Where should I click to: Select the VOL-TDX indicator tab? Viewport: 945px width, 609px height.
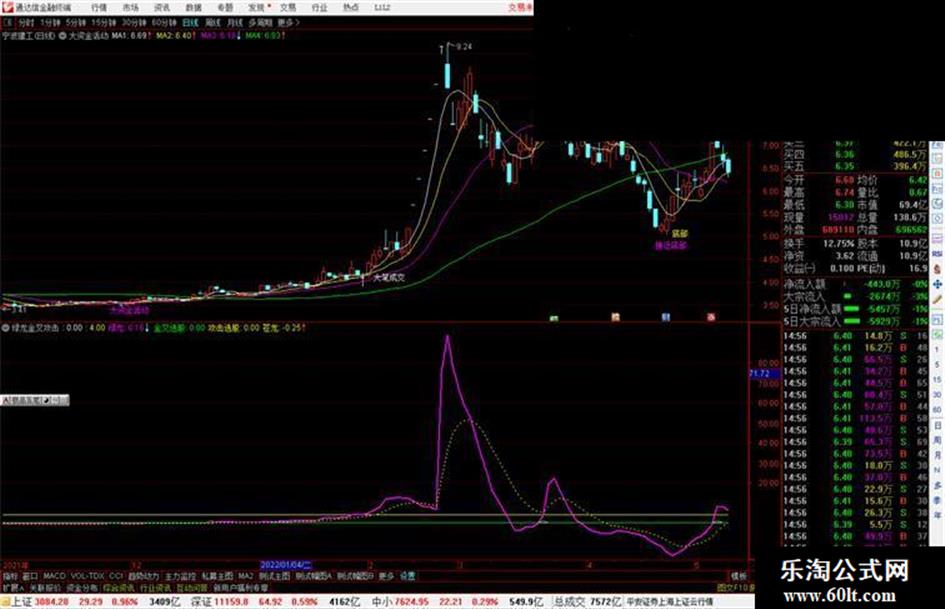click(87, 576)
